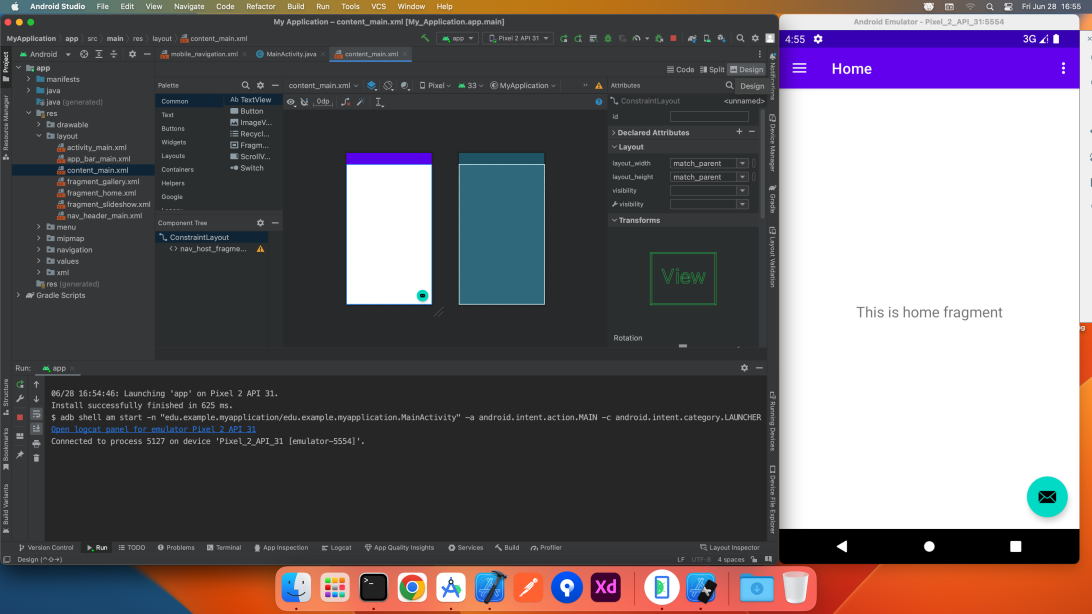Open logcat panel link for emulator

pos(153,429)
